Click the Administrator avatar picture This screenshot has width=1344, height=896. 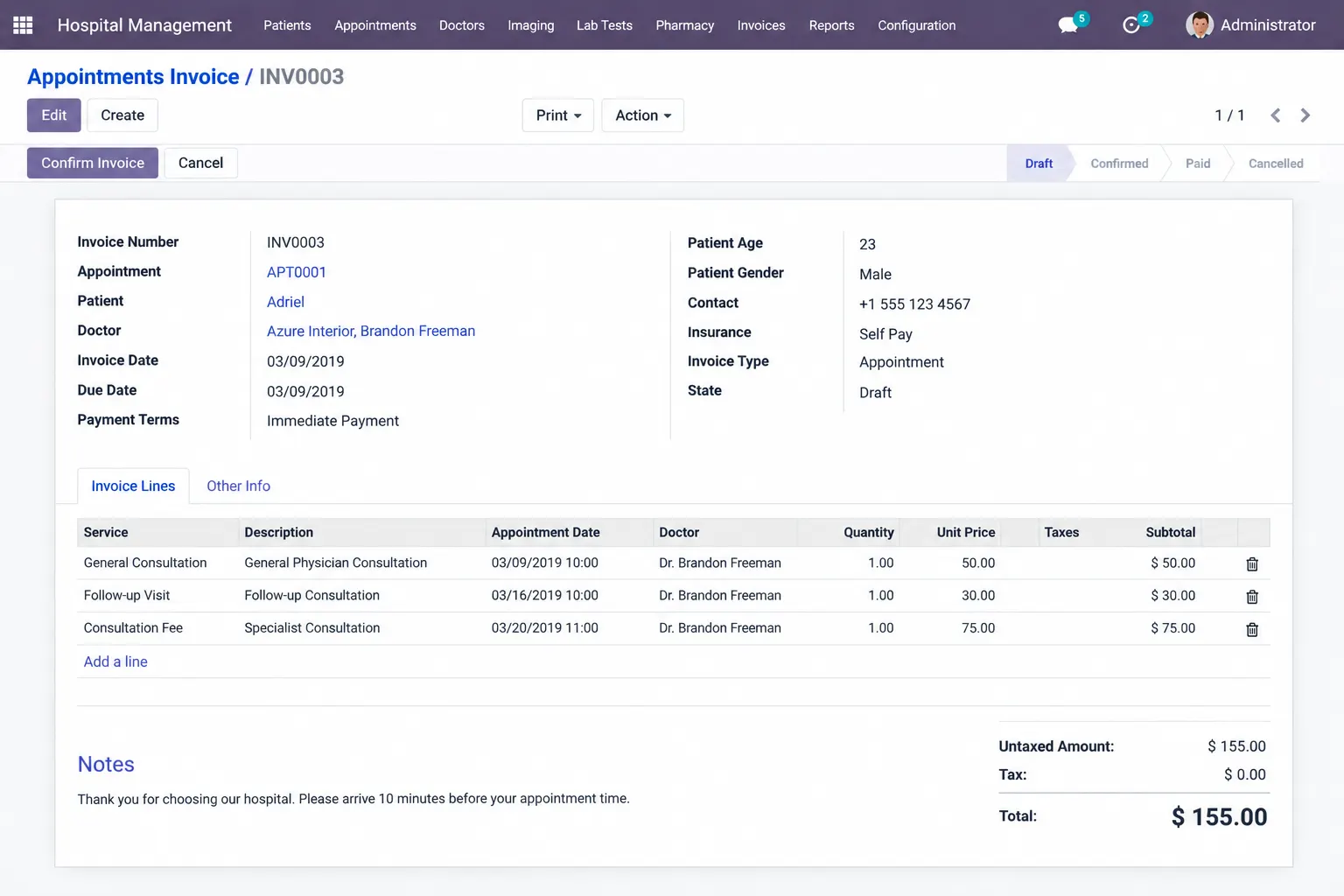[x=1200, y=24]
